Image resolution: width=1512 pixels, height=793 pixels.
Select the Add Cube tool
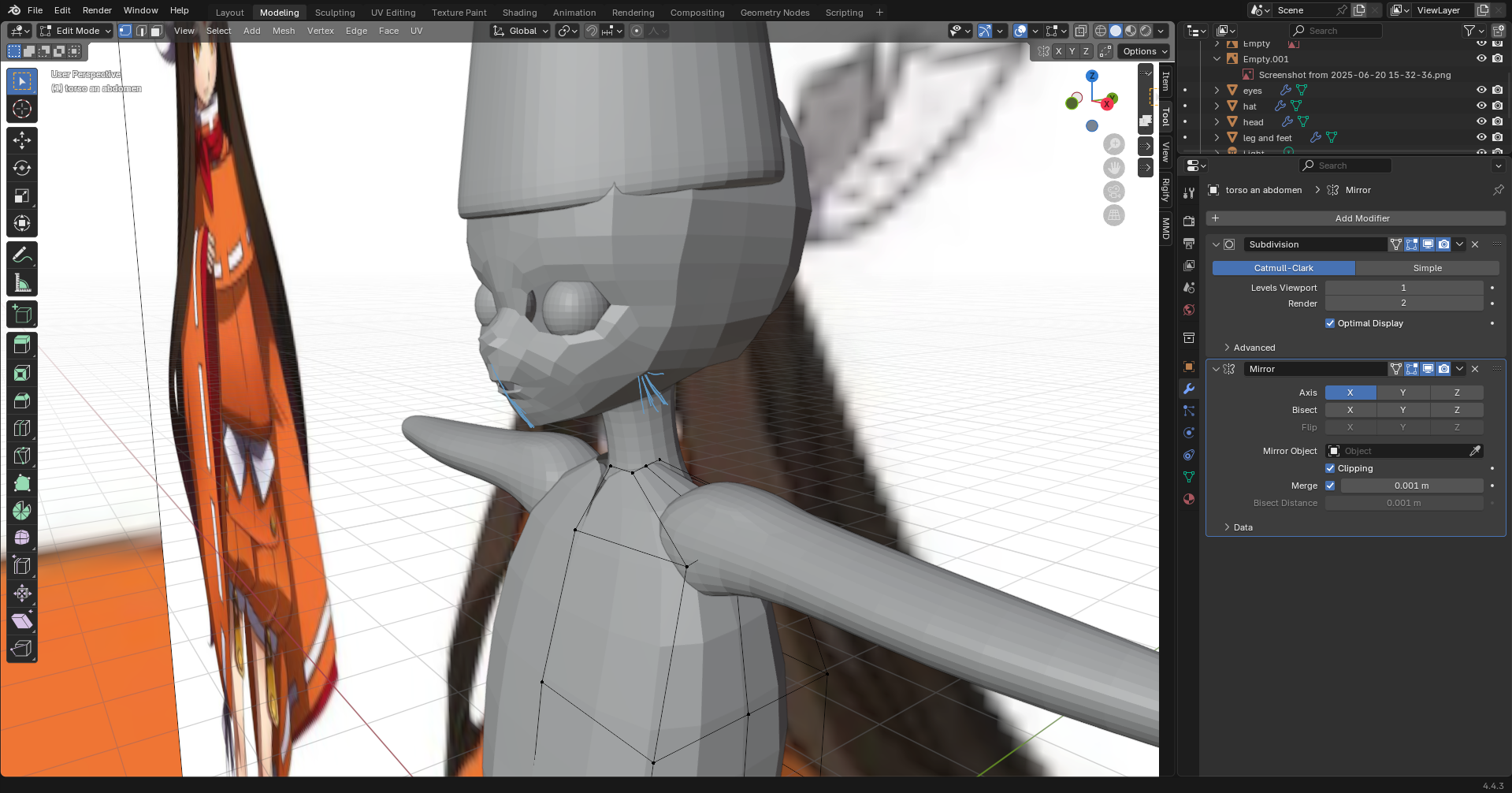tap(22, 314)
